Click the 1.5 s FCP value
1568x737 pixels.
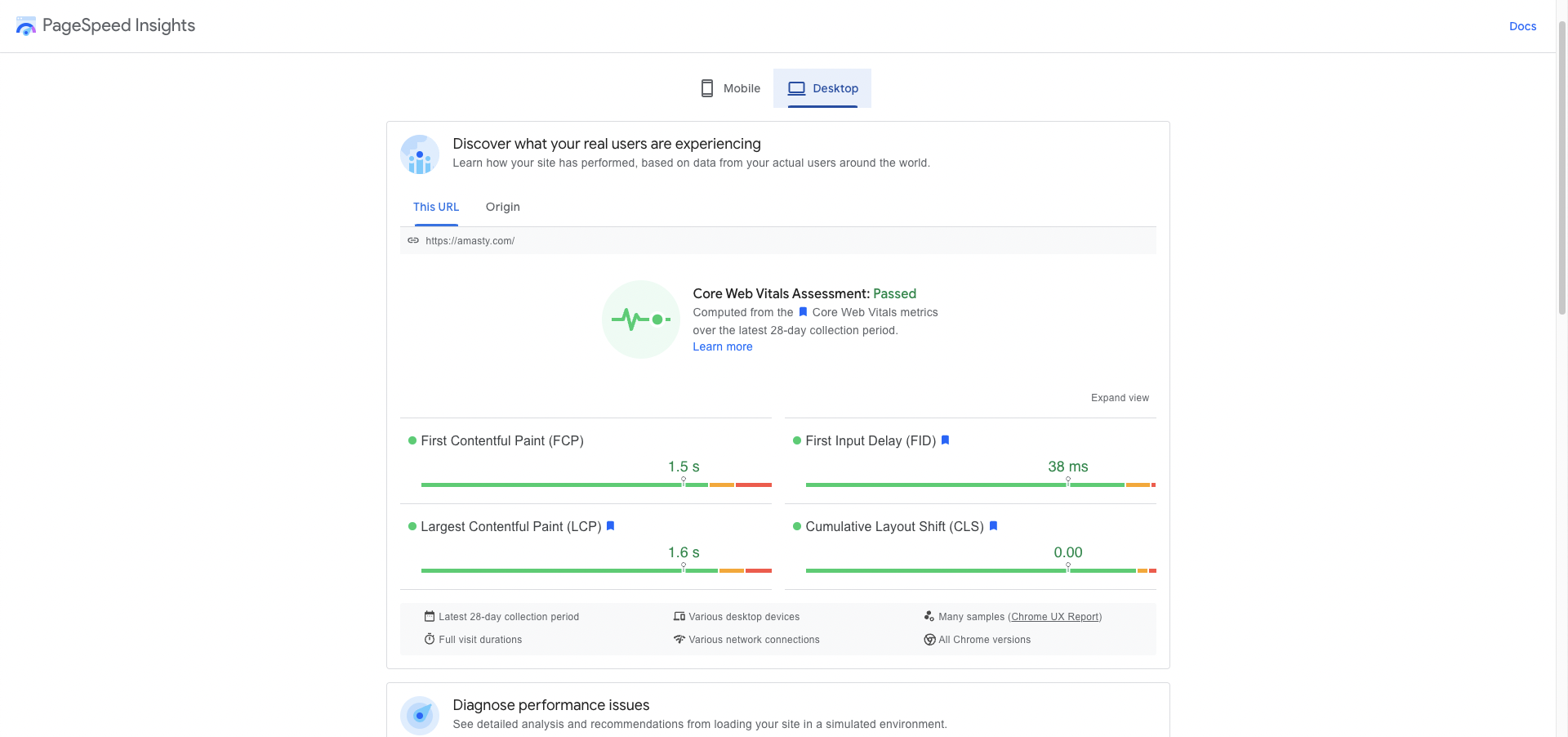click(684, 467)
